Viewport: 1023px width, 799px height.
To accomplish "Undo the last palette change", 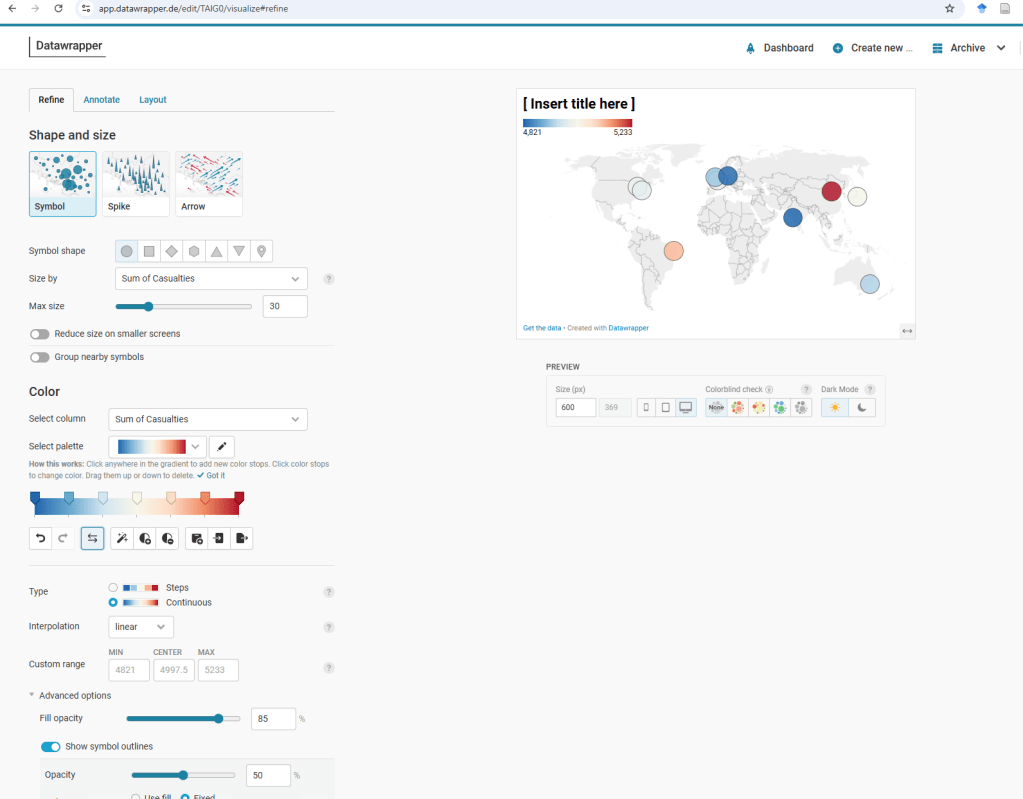I will coord(41,539).
